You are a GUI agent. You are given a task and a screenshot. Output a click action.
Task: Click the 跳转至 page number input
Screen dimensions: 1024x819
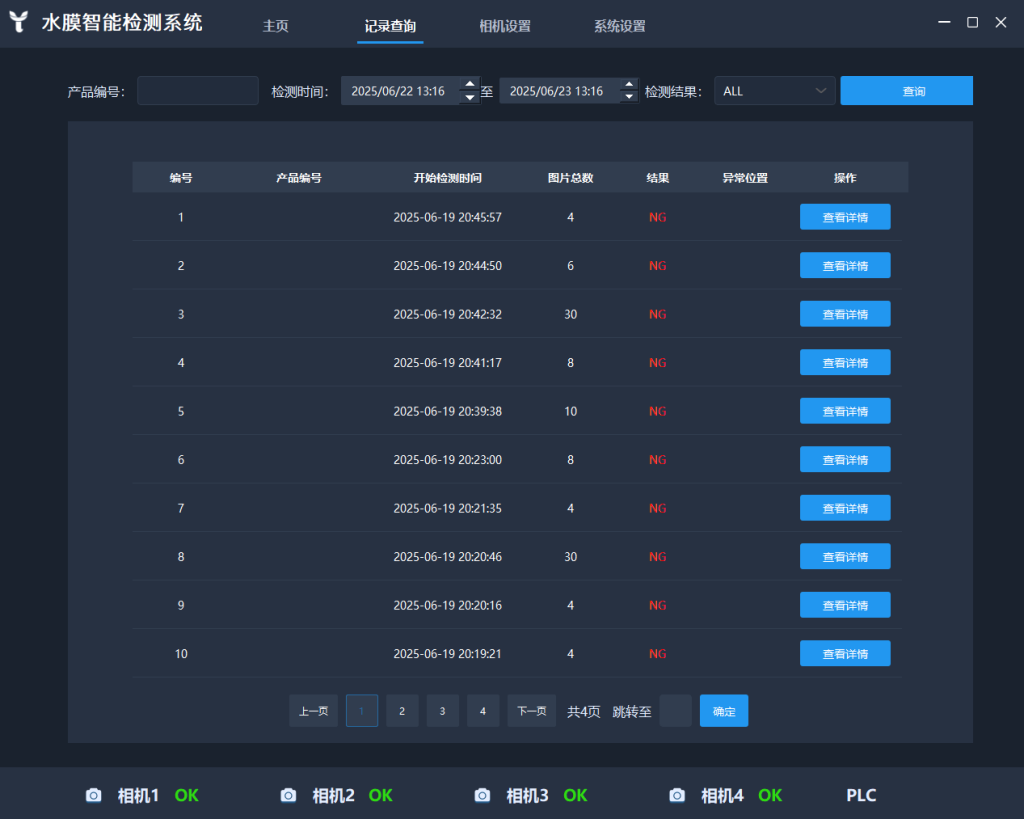675,711
